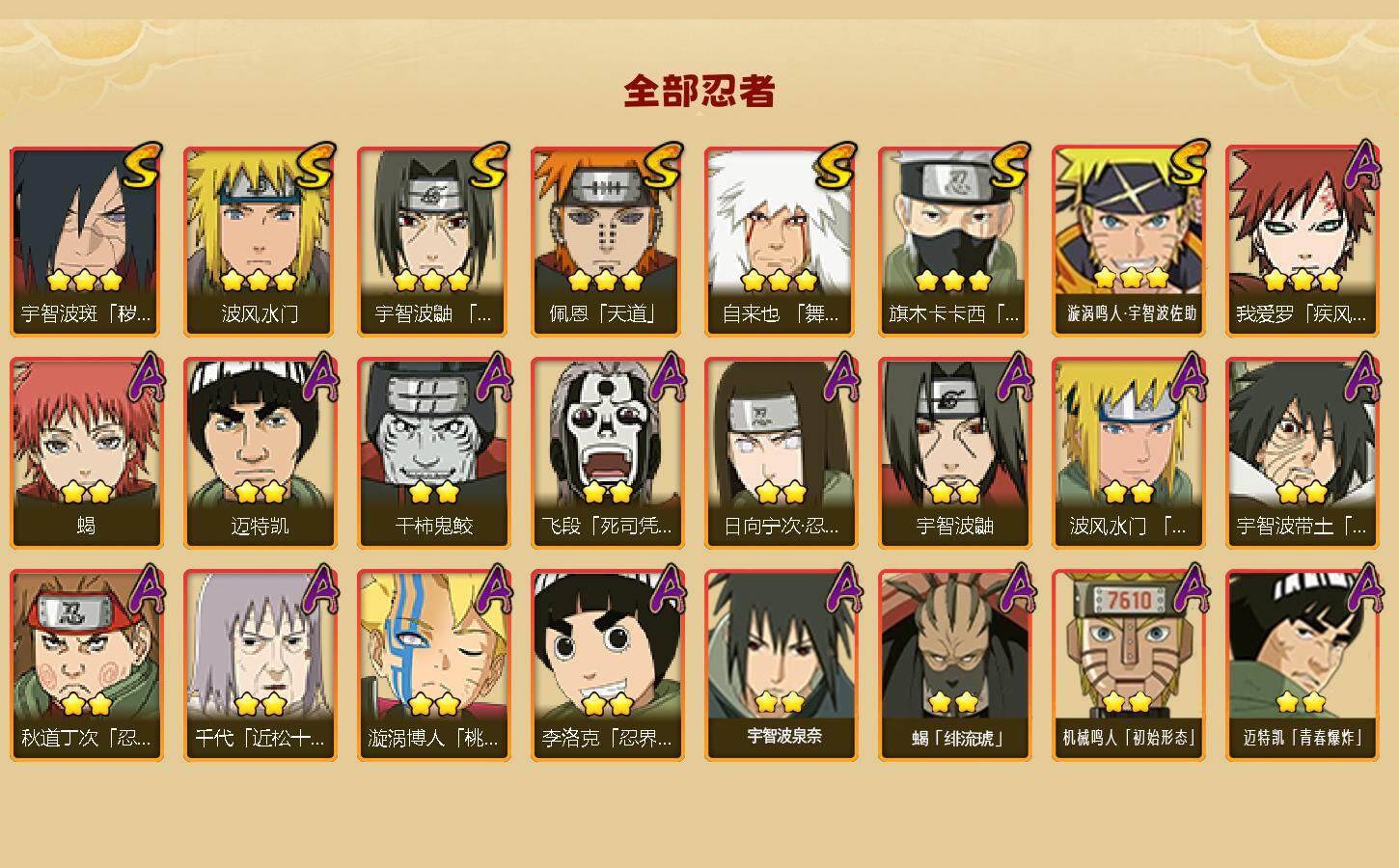Select the 波风水门 S-rank ninja card
This screenshot has width=1399, height=868.
[x=260, y=241]
